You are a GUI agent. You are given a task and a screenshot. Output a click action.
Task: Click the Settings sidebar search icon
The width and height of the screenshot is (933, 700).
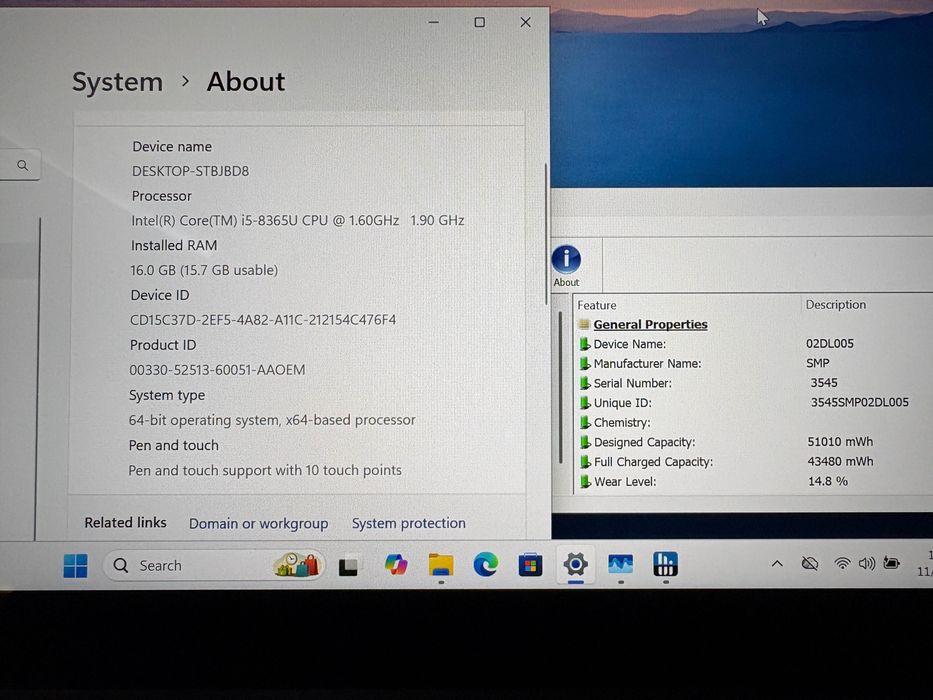click(x=23, y=165)
